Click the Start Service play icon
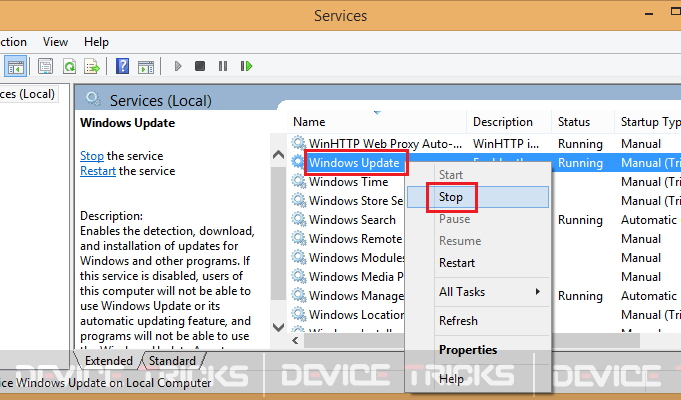681x400 pixels. coord(178,66)
